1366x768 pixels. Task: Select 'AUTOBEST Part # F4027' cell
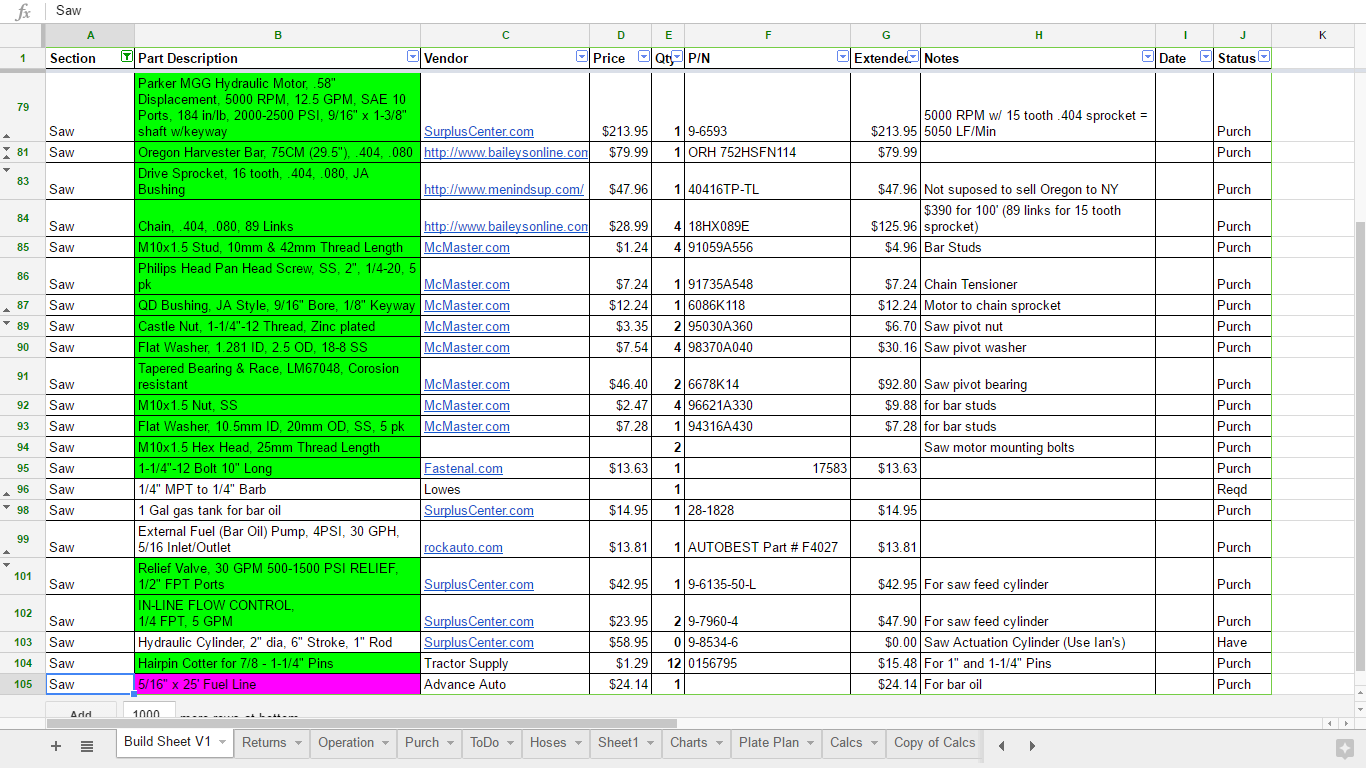767,539
